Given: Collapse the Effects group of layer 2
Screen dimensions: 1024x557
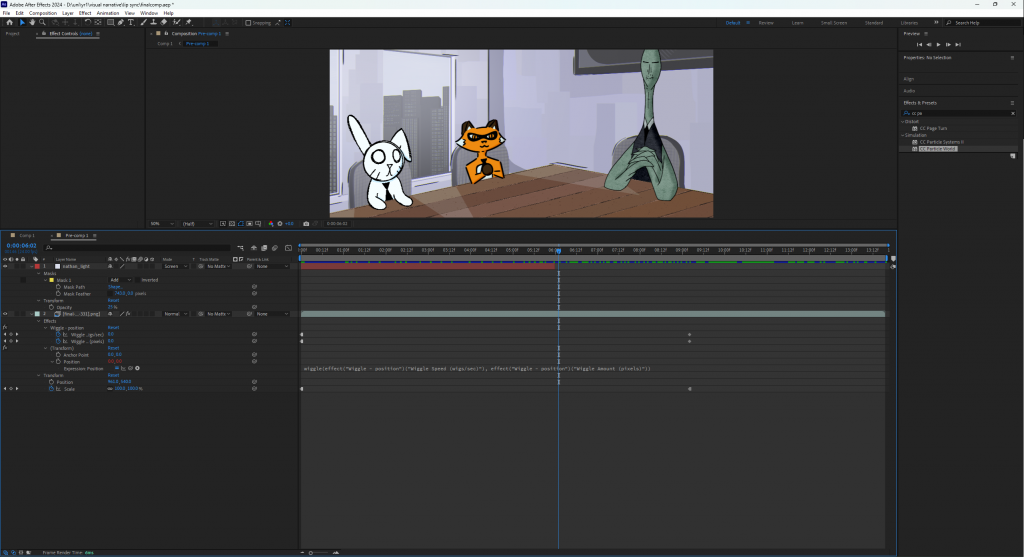Looking at the screenshot, I should (39, 321).
